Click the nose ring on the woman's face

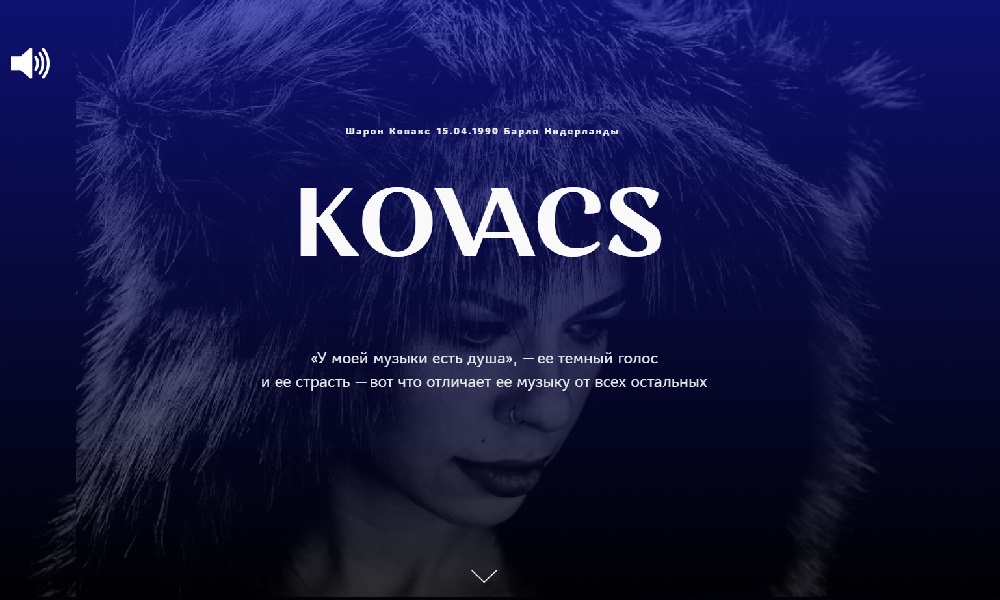point(514,417)
